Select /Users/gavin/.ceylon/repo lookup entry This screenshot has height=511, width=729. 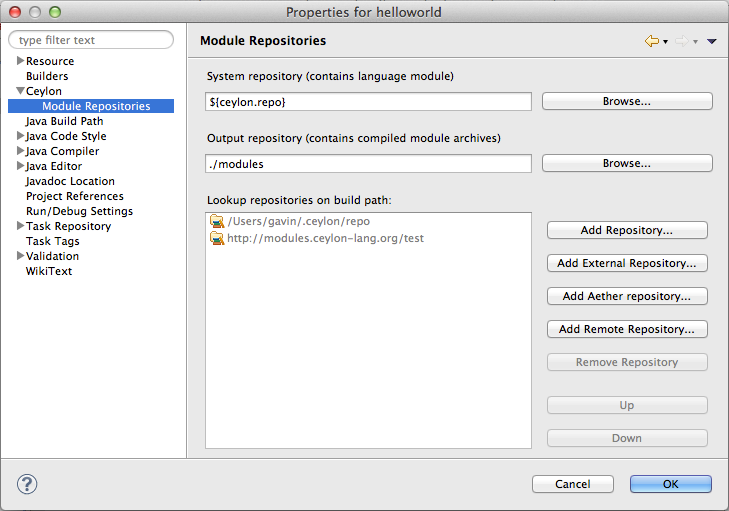[298, 221]
